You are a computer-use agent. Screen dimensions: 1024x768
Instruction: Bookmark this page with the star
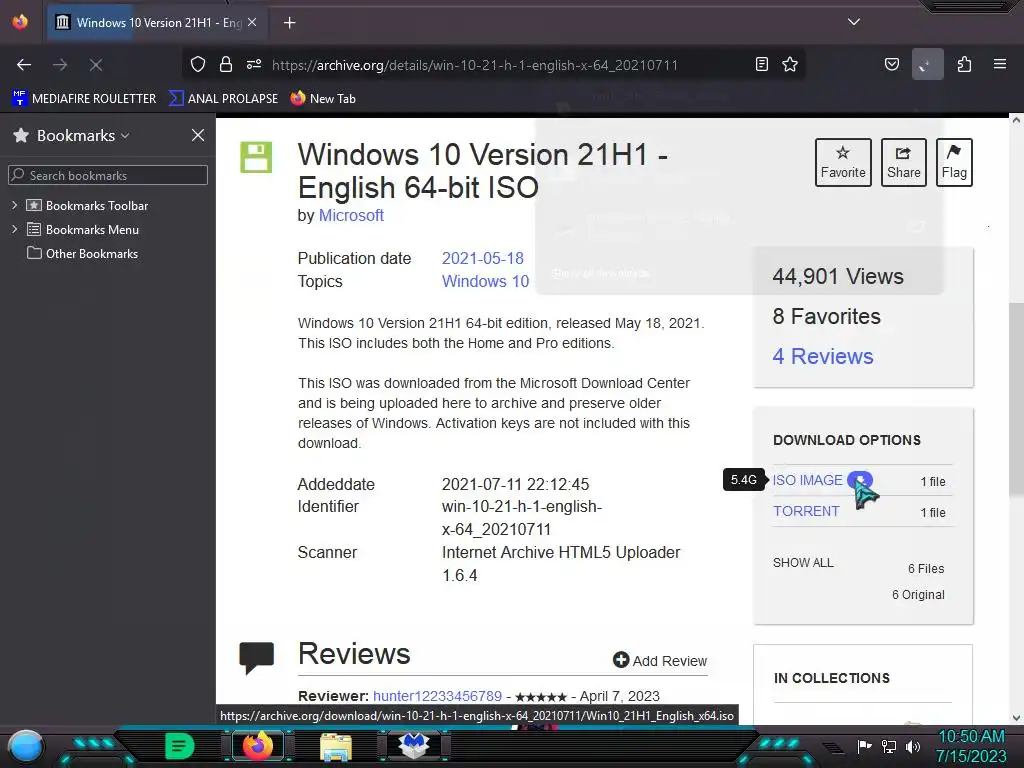tap(790, 64)
